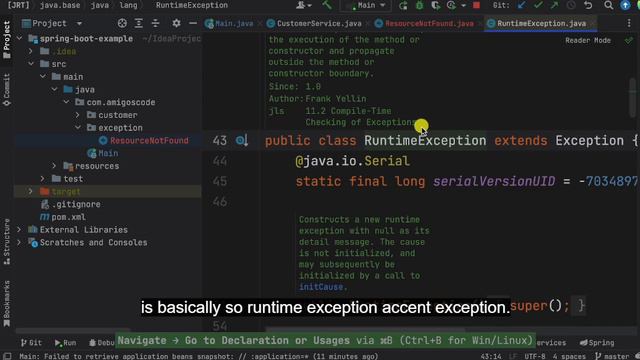This screenshot has width=640, height=360.
Task: Click the Collapse All icon in Project panel
Action: (x=156, y=23)
